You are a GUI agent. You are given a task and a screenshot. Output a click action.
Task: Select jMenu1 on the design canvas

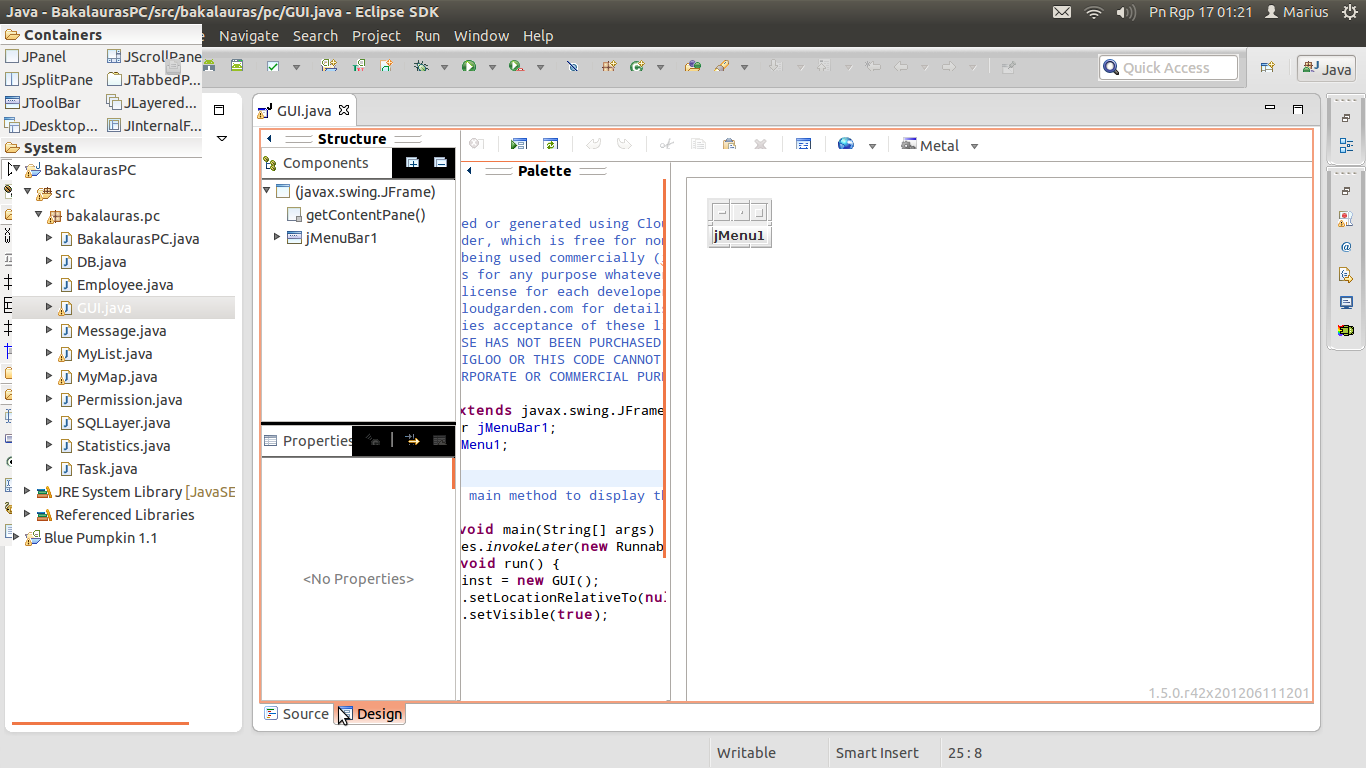739,236
